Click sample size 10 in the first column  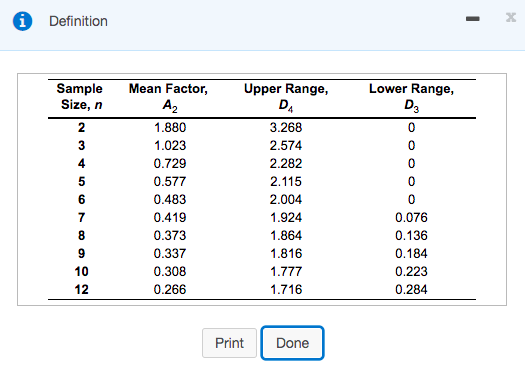(81, 272)
